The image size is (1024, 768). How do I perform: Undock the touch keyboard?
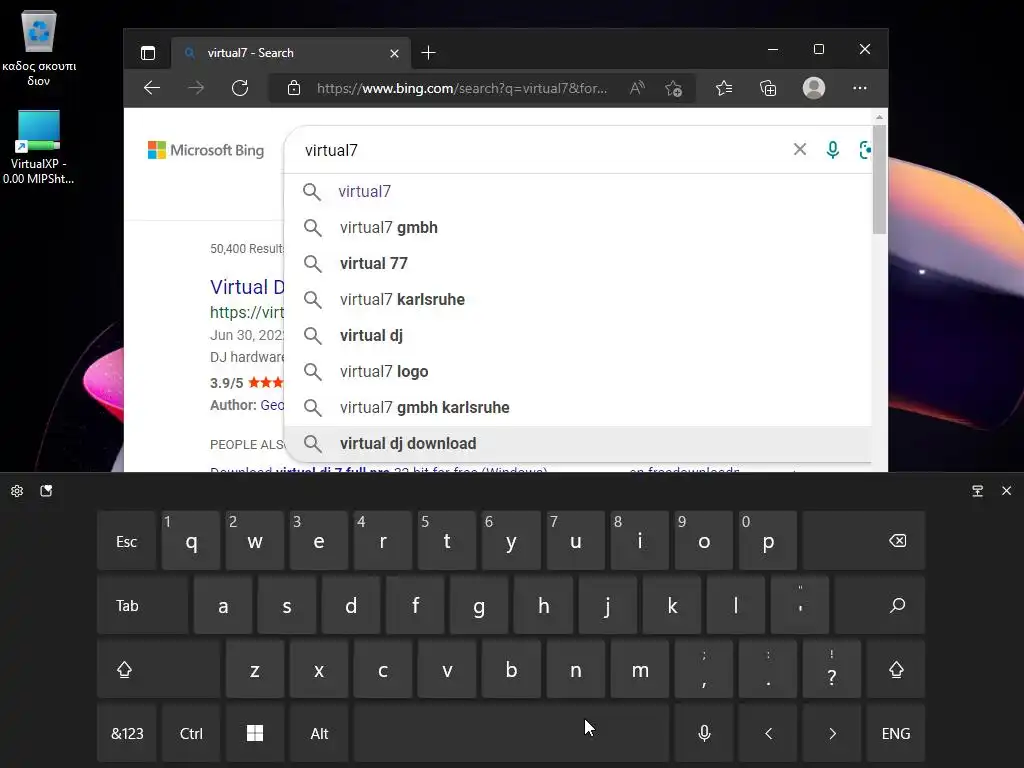click(x=977, y=491)
